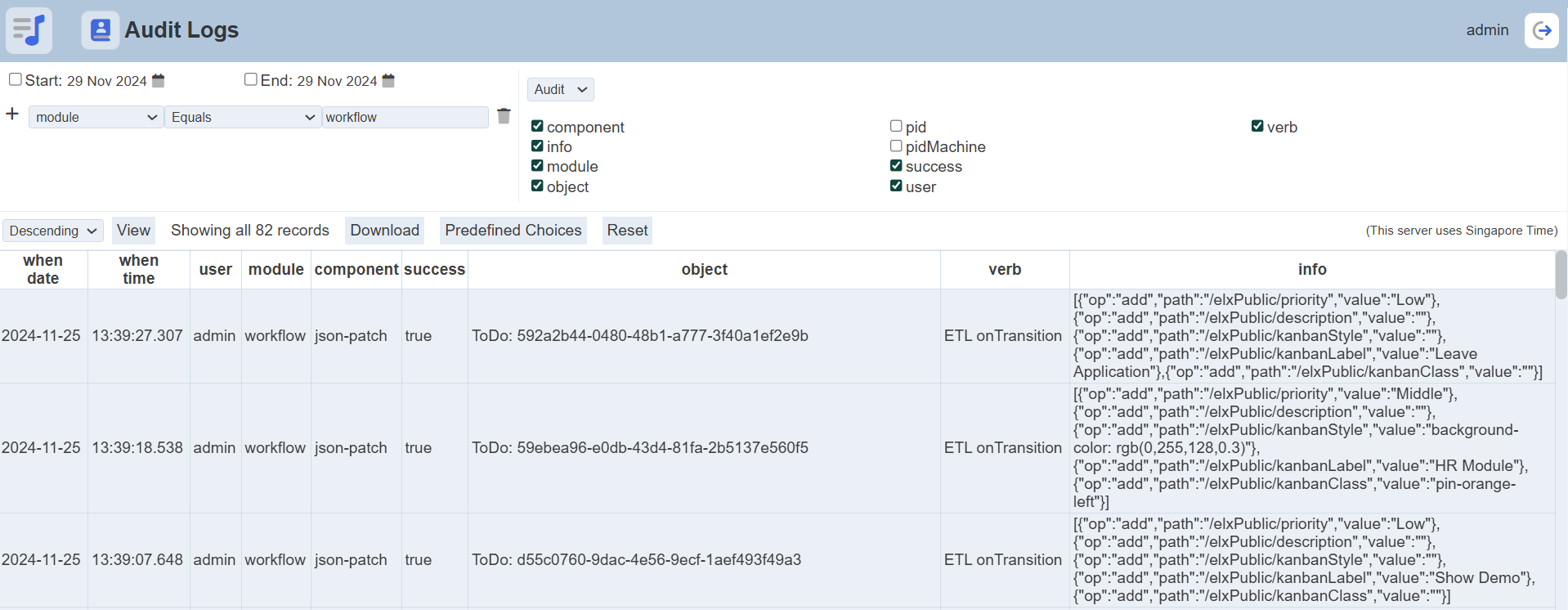The image size is (1568, 610).
Task: Delete the module filter with trash icon
Action: pyautogui.click(x=504, y=116)
